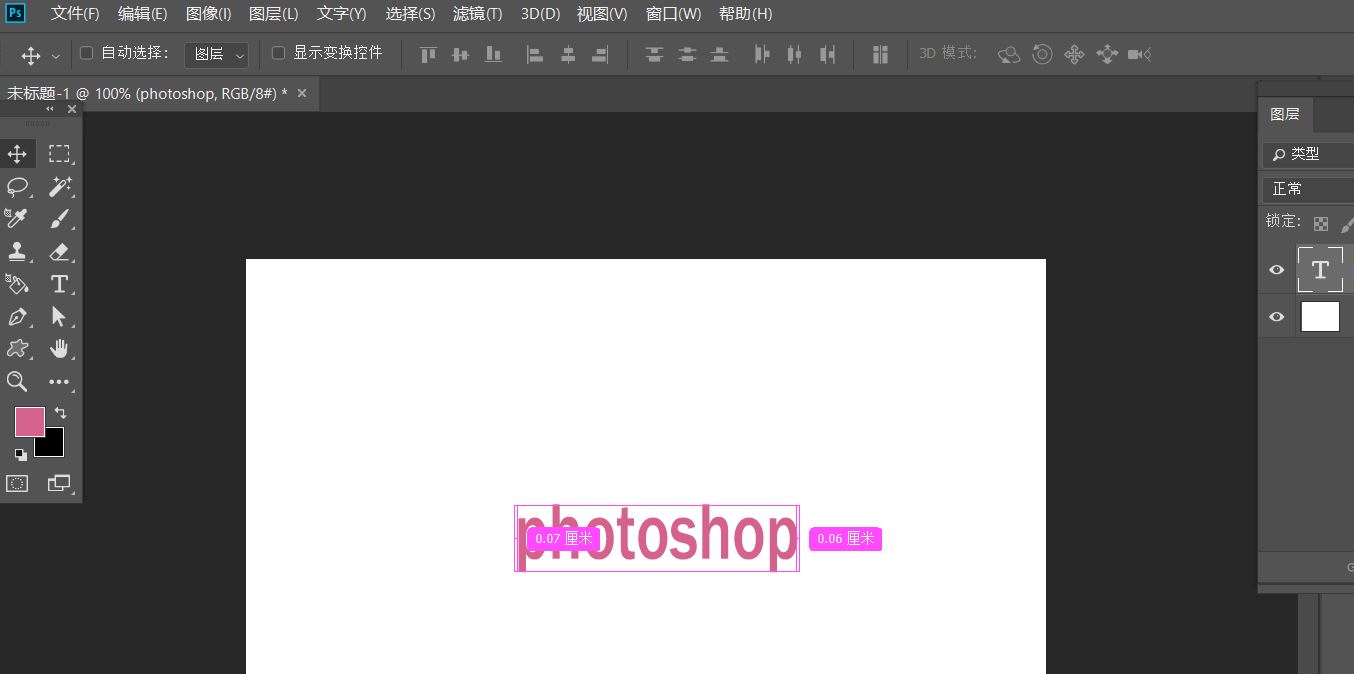Viewport: 1354px width, 674px height.
Task: Select the Magic Wand tool
Action: tap(59, 186)
